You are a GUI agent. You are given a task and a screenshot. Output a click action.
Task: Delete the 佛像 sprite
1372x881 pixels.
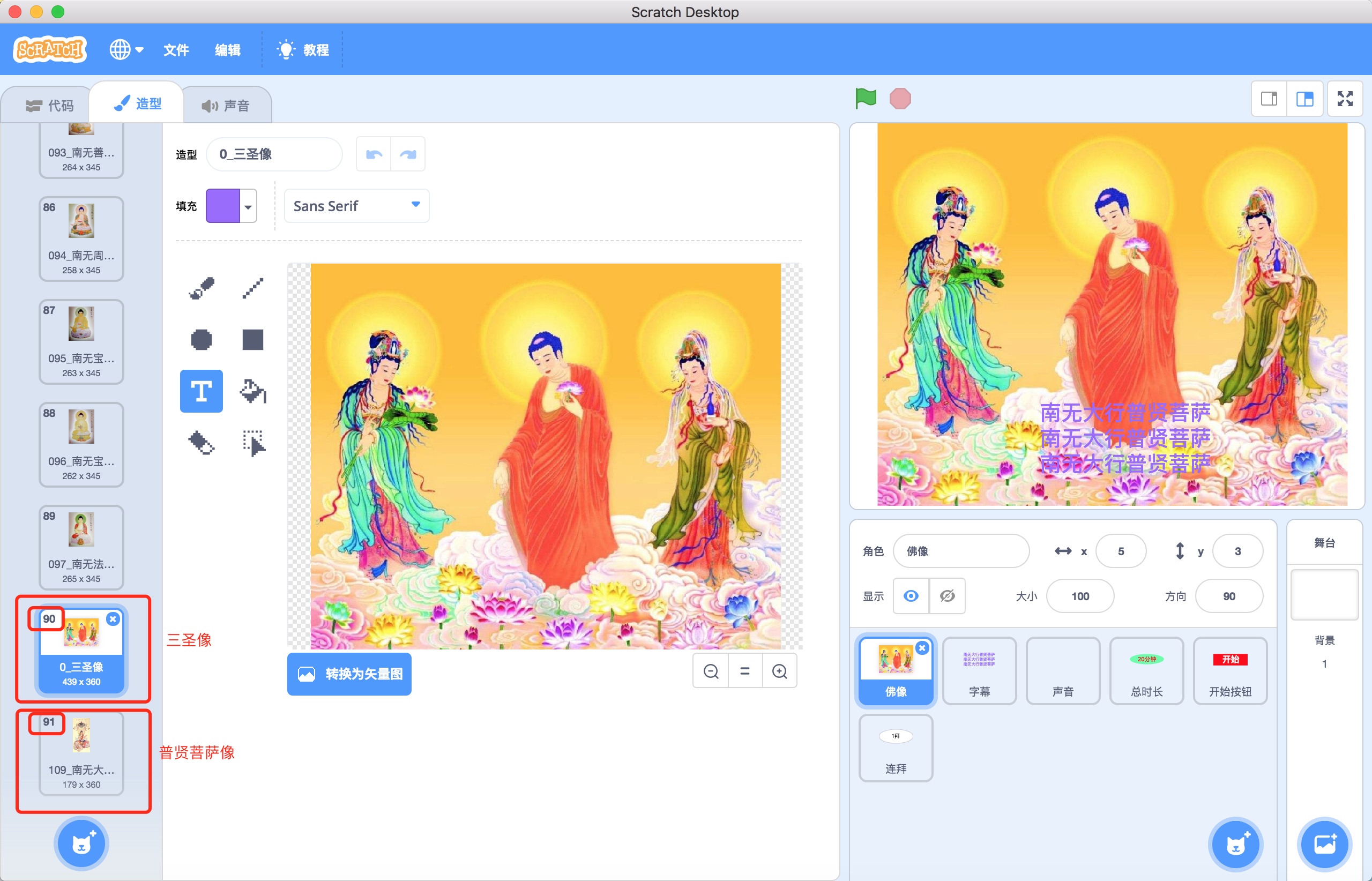pos(922,647)
